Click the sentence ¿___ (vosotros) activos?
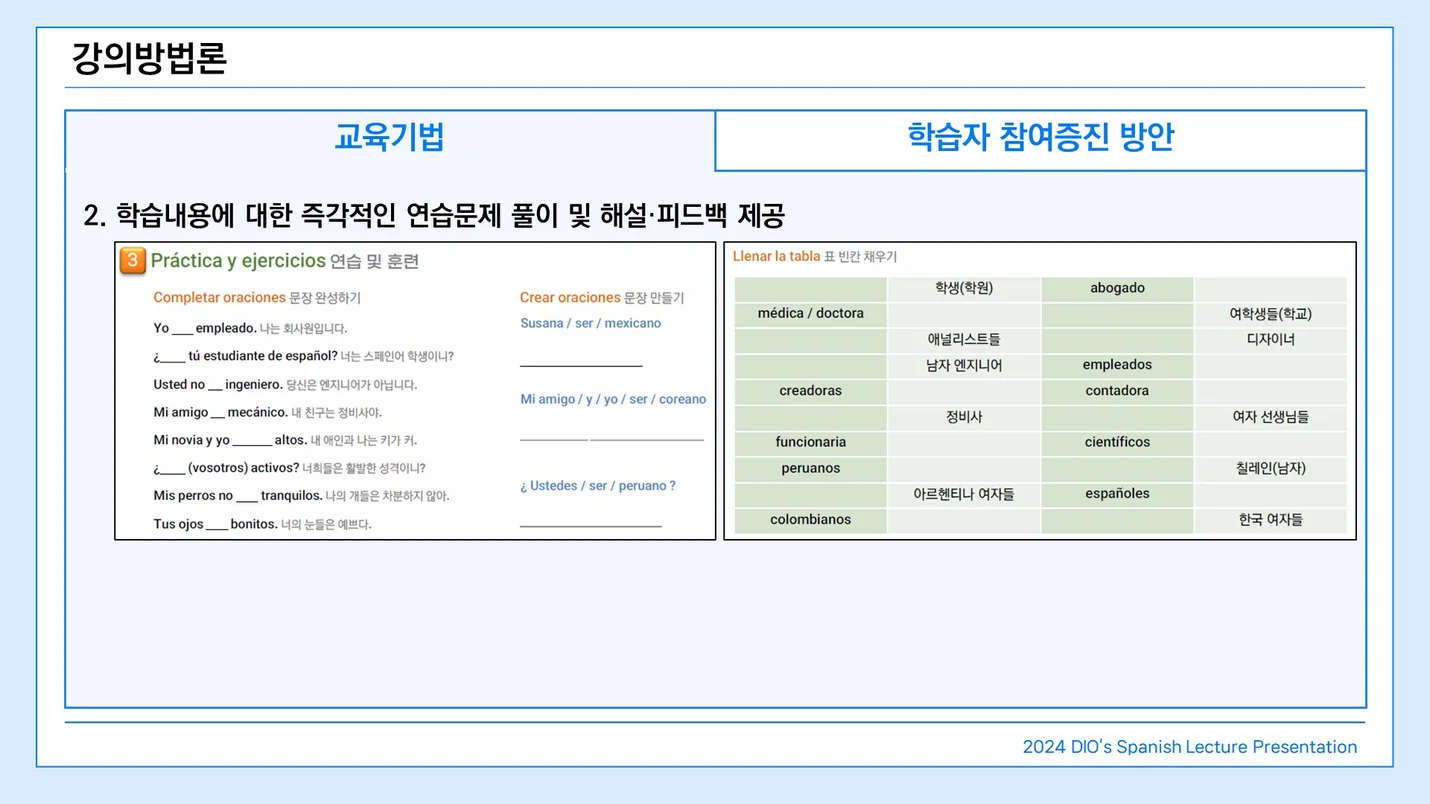This screenshot has width=1430, height=804. 226,468
